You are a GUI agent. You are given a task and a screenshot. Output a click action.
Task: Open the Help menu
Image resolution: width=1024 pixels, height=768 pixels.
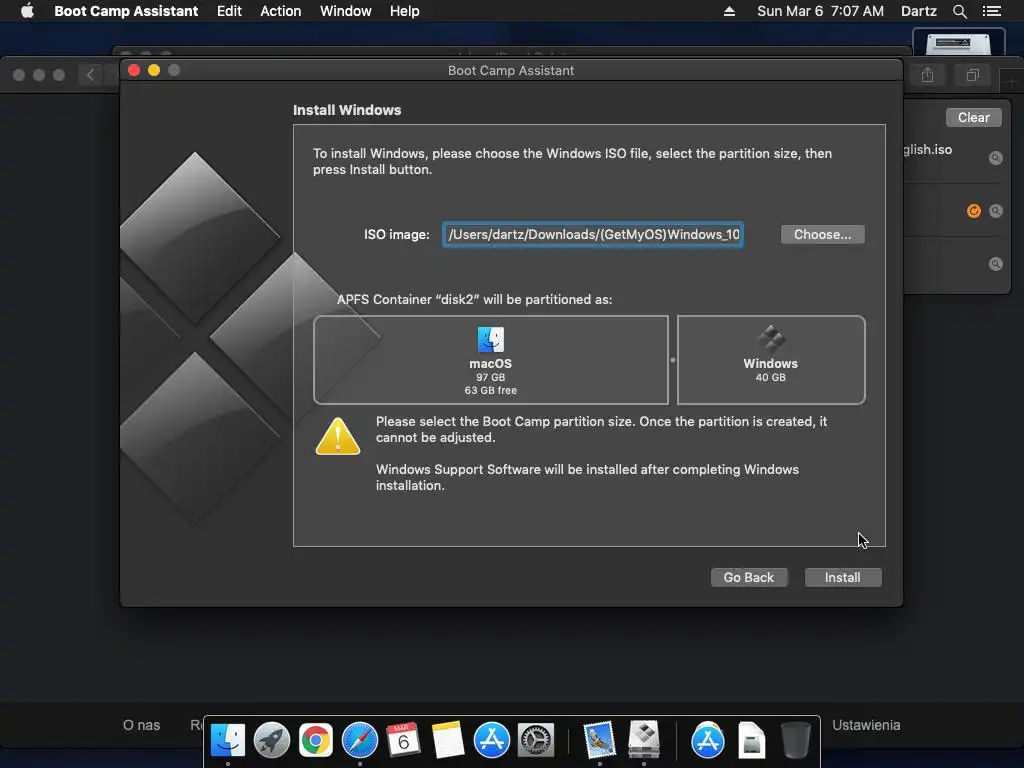point(404,11)
